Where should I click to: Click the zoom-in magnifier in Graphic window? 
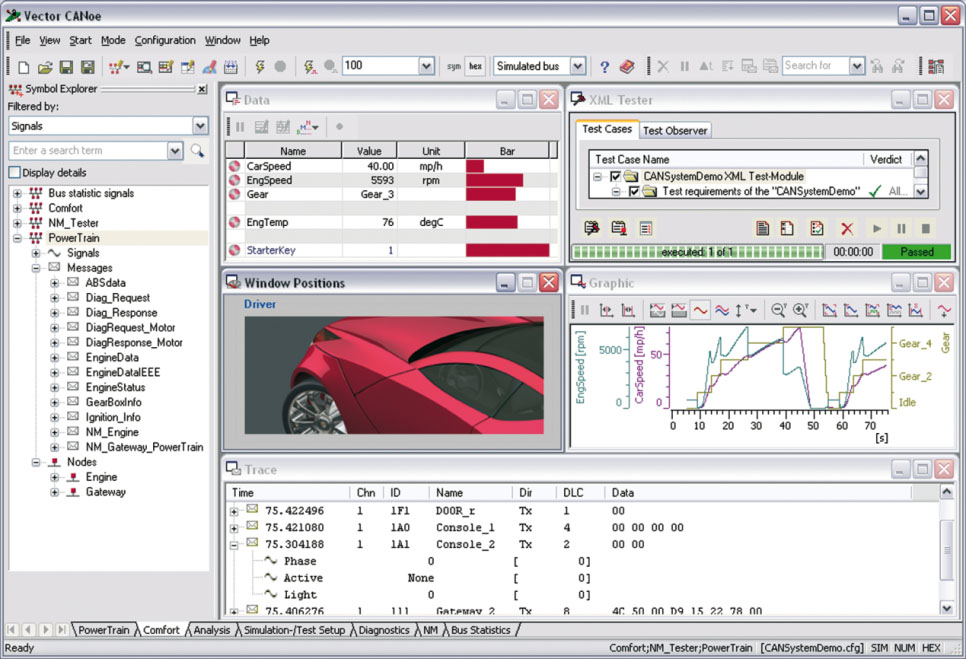coord(799,311)
